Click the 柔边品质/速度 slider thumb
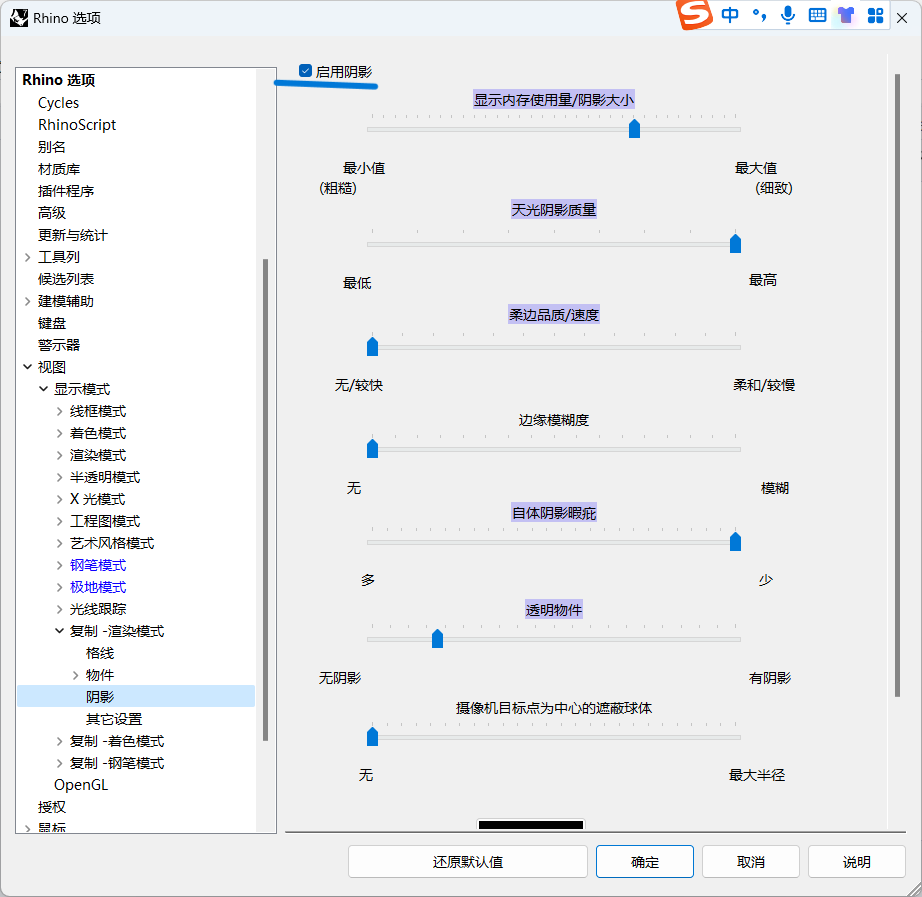The image size is (922, 897). coord(372,346)
